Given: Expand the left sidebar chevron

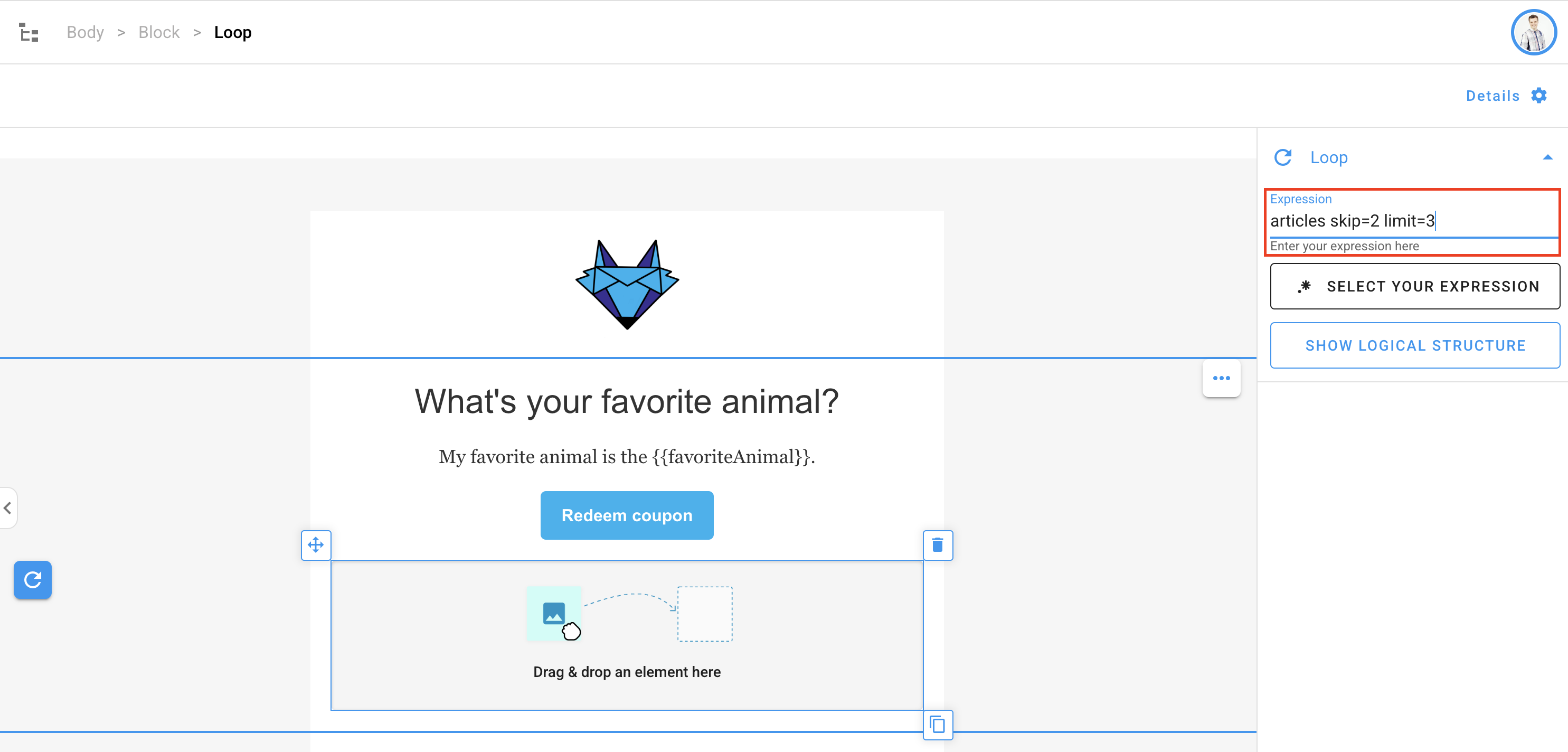Looking at the screenshot, I should point(8,508).
